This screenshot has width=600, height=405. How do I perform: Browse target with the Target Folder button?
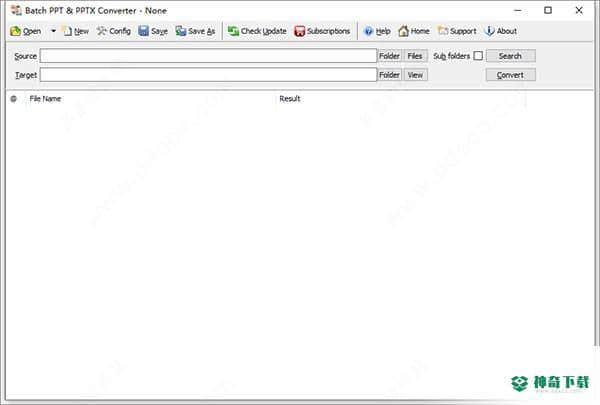[390, 75]
